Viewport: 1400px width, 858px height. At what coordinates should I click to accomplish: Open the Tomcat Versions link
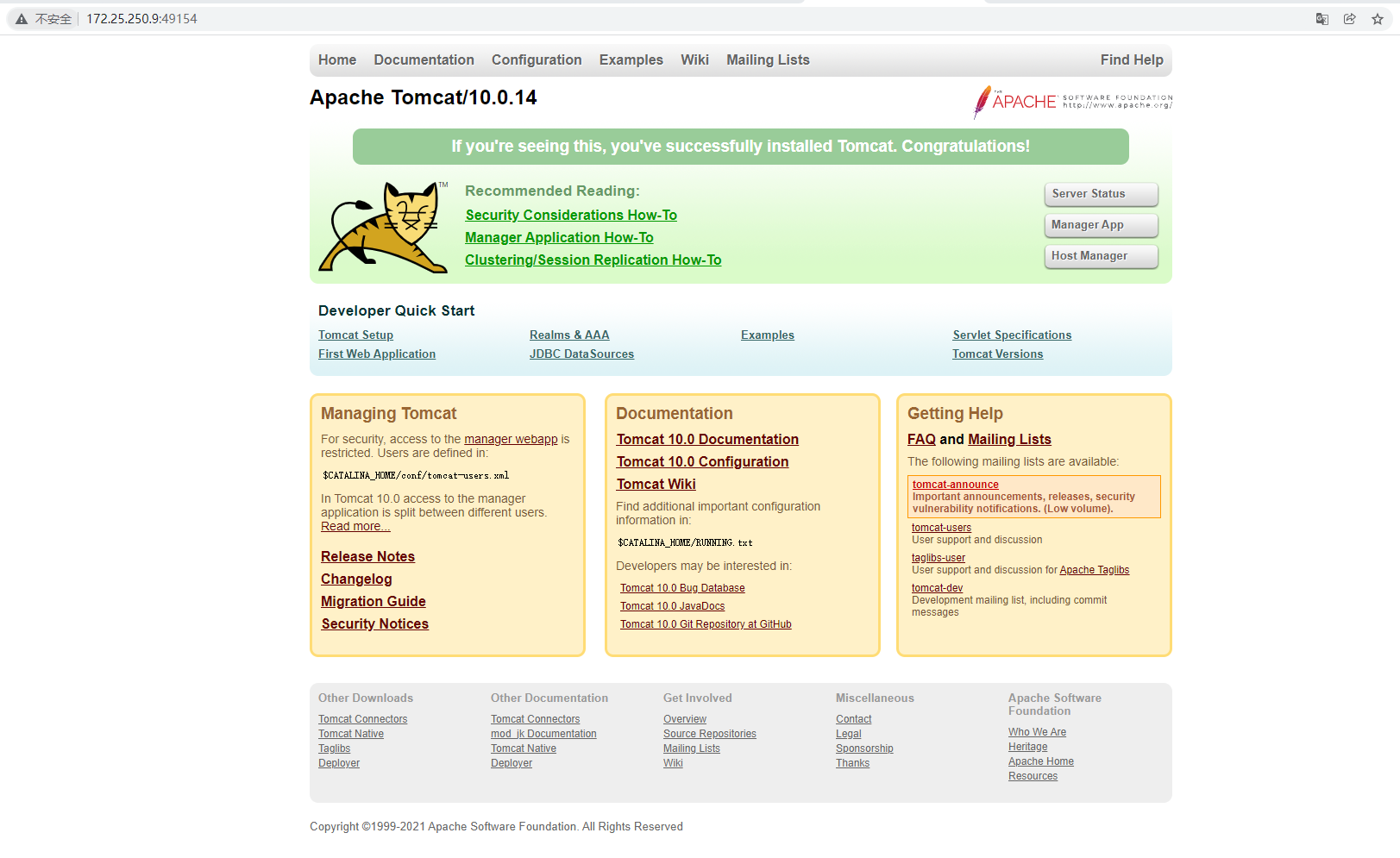point(997,354)
